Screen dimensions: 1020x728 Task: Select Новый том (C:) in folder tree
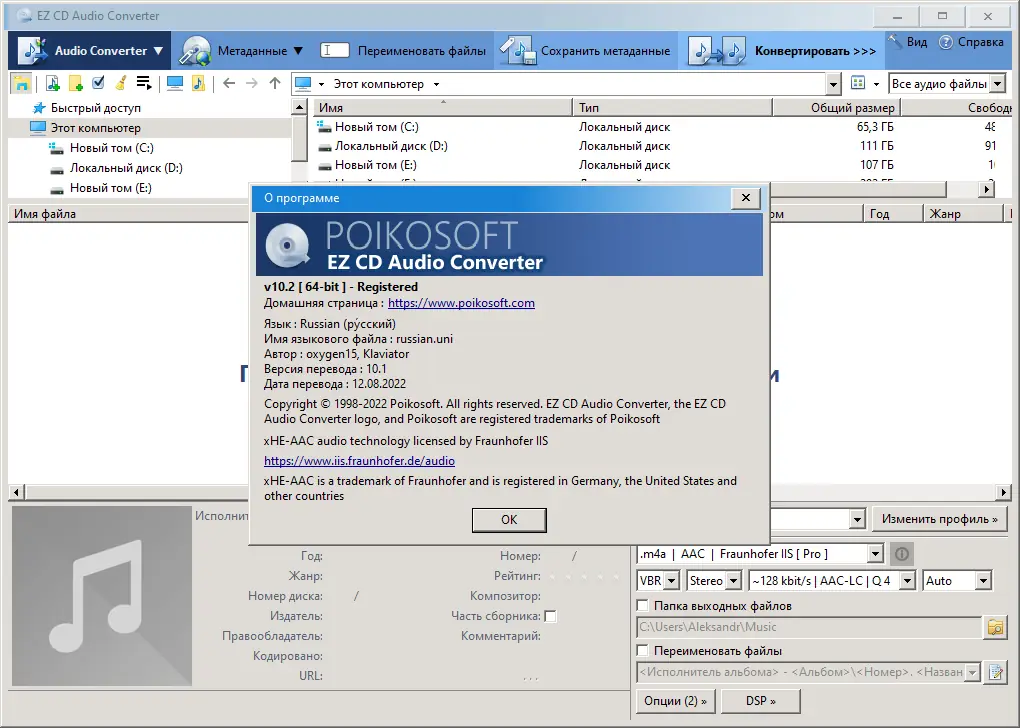112,148
